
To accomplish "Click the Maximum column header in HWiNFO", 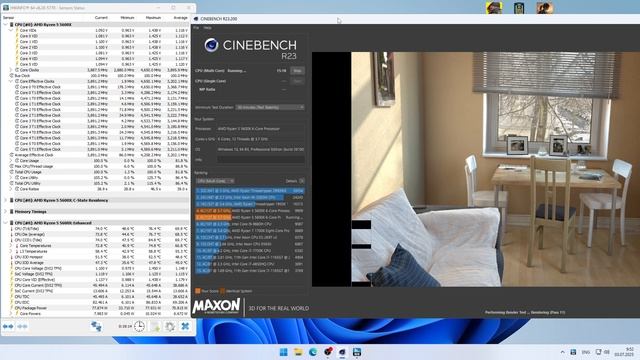I will (153, 18).
